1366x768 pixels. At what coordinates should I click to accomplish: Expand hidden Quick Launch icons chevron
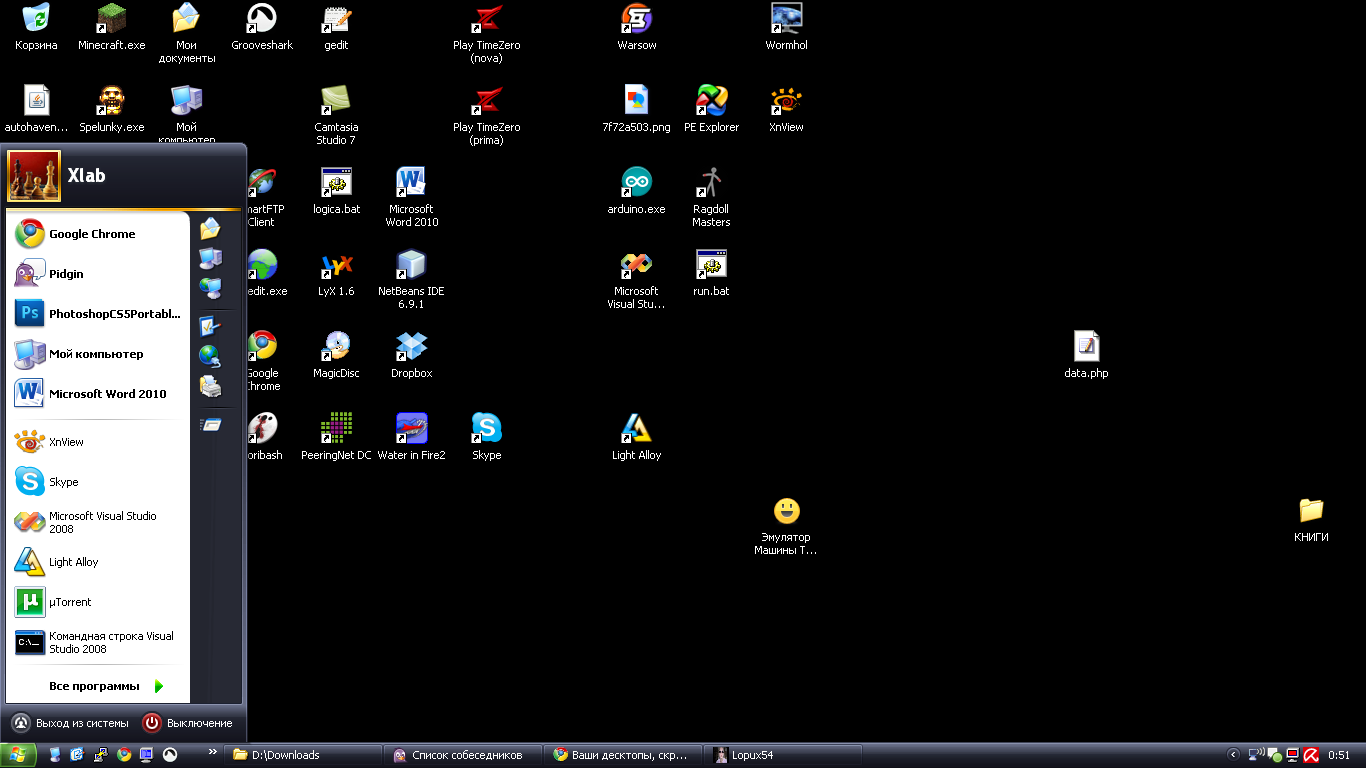click(212, 751)
